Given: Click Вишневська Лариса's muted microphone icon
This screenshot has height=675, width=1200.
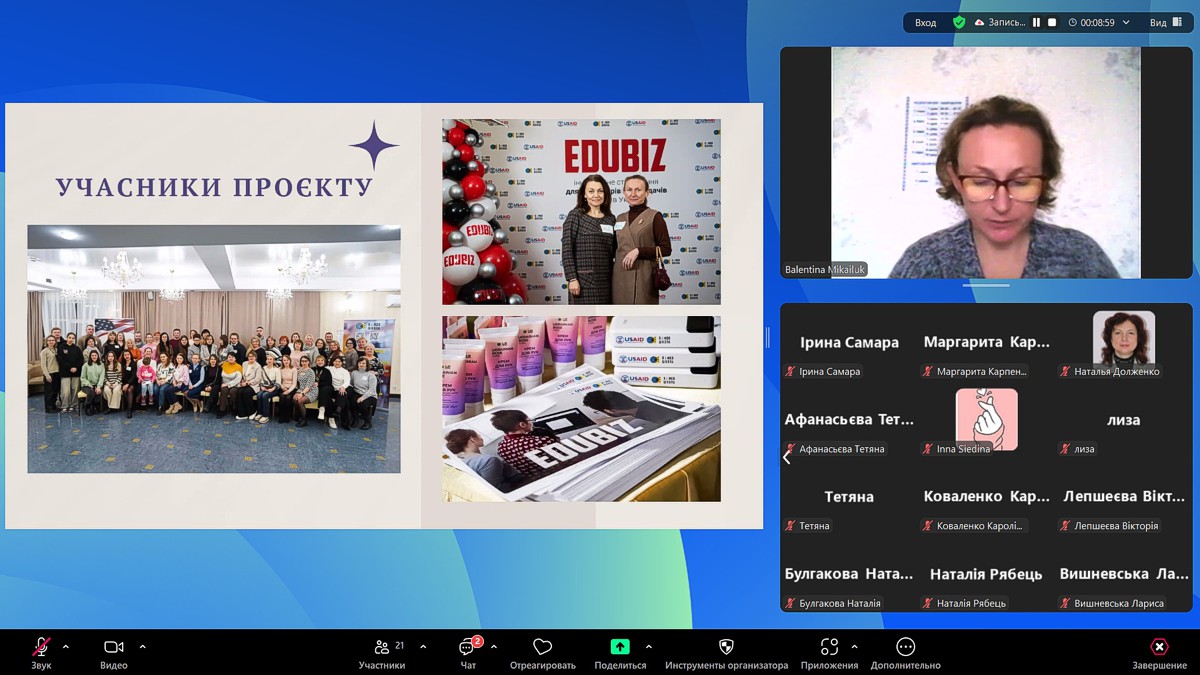Looking at the screenshot, I should click(1066, 604).
